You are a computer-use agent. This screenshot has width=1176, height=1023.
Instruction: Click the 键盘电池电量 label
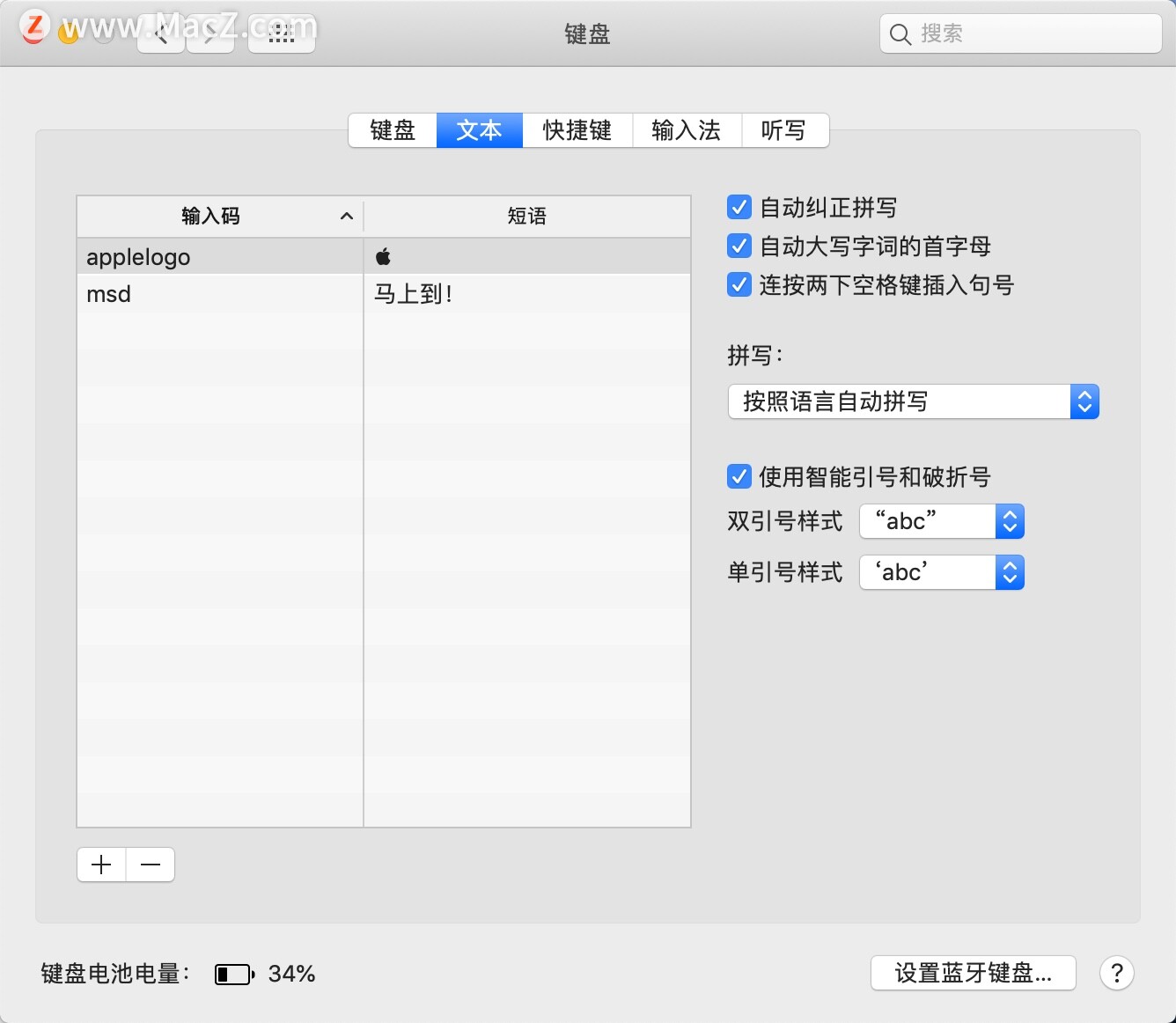[115, 974]
